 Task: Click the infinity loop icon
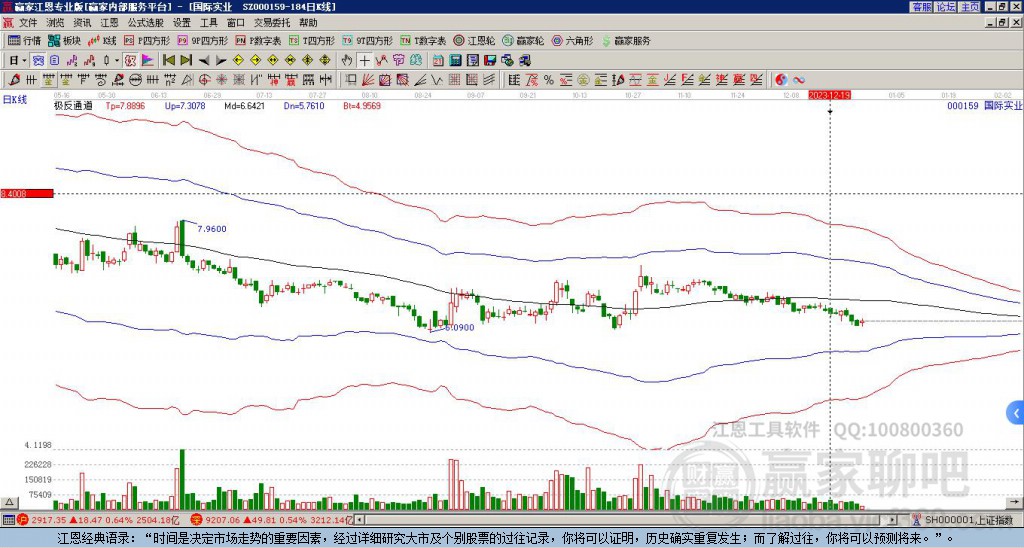point(799,80)
